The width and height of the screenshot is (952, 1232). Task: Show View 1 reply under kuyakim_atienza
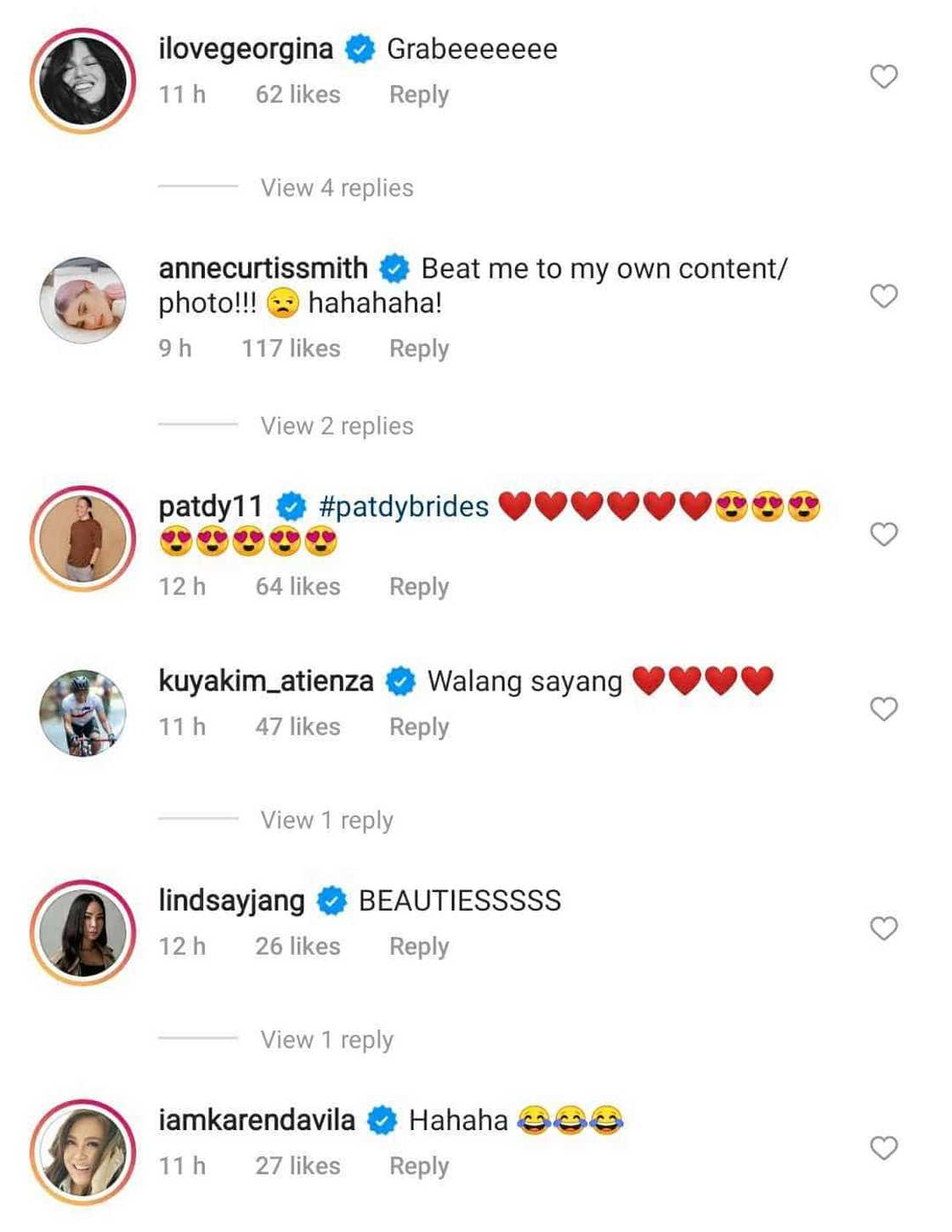(326, 820)
